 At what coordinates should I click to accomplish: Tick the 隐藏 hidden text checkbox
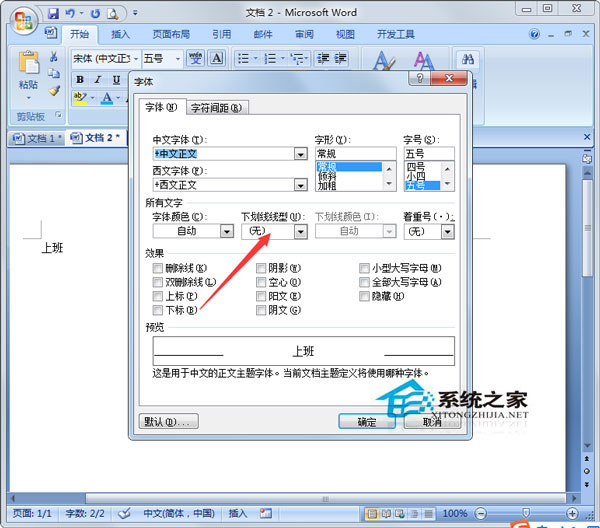[364, 297]
